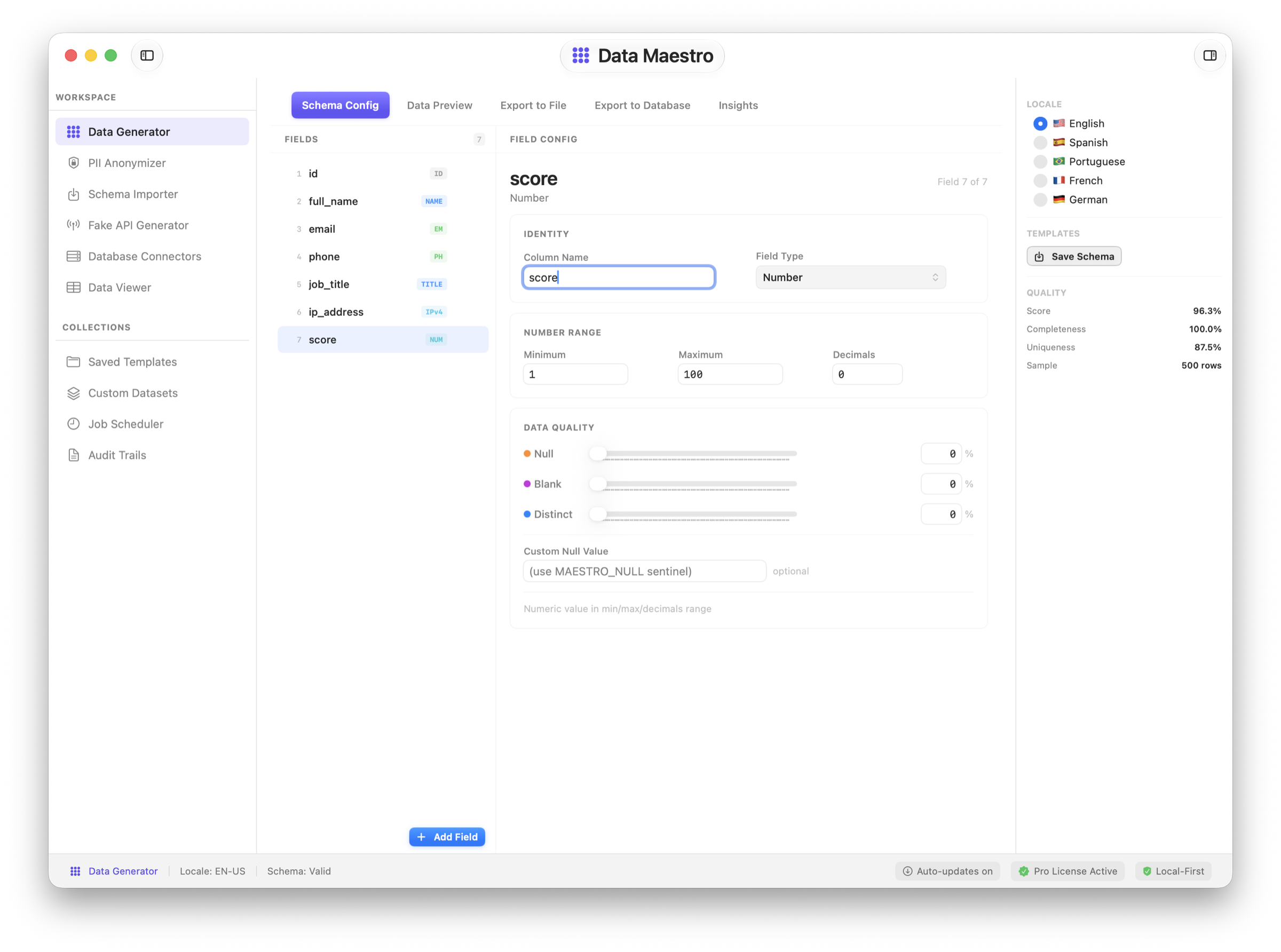Select the English locale radio button
The height and width of the screenshot is (952, 1281).
click(1040, 123)
